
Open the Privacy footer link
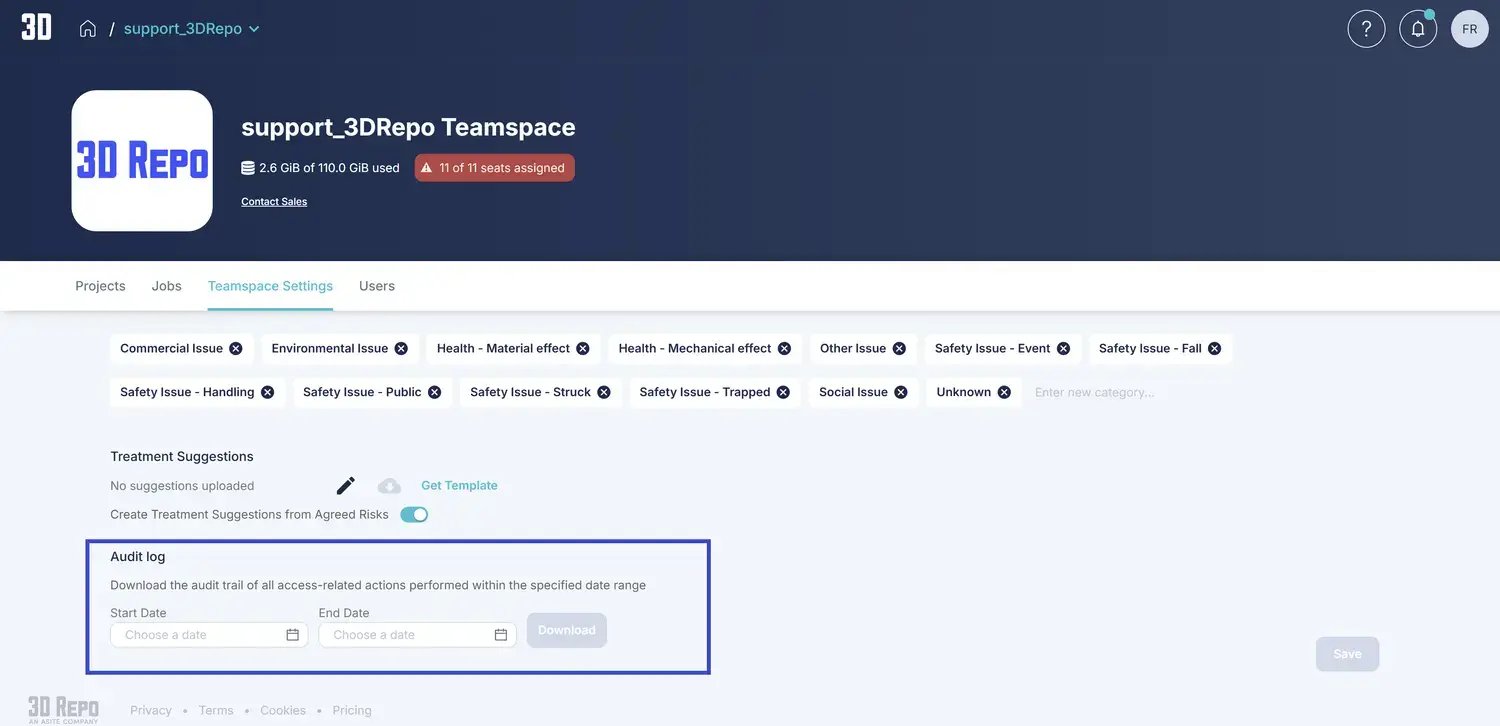(x=151, y=711)
